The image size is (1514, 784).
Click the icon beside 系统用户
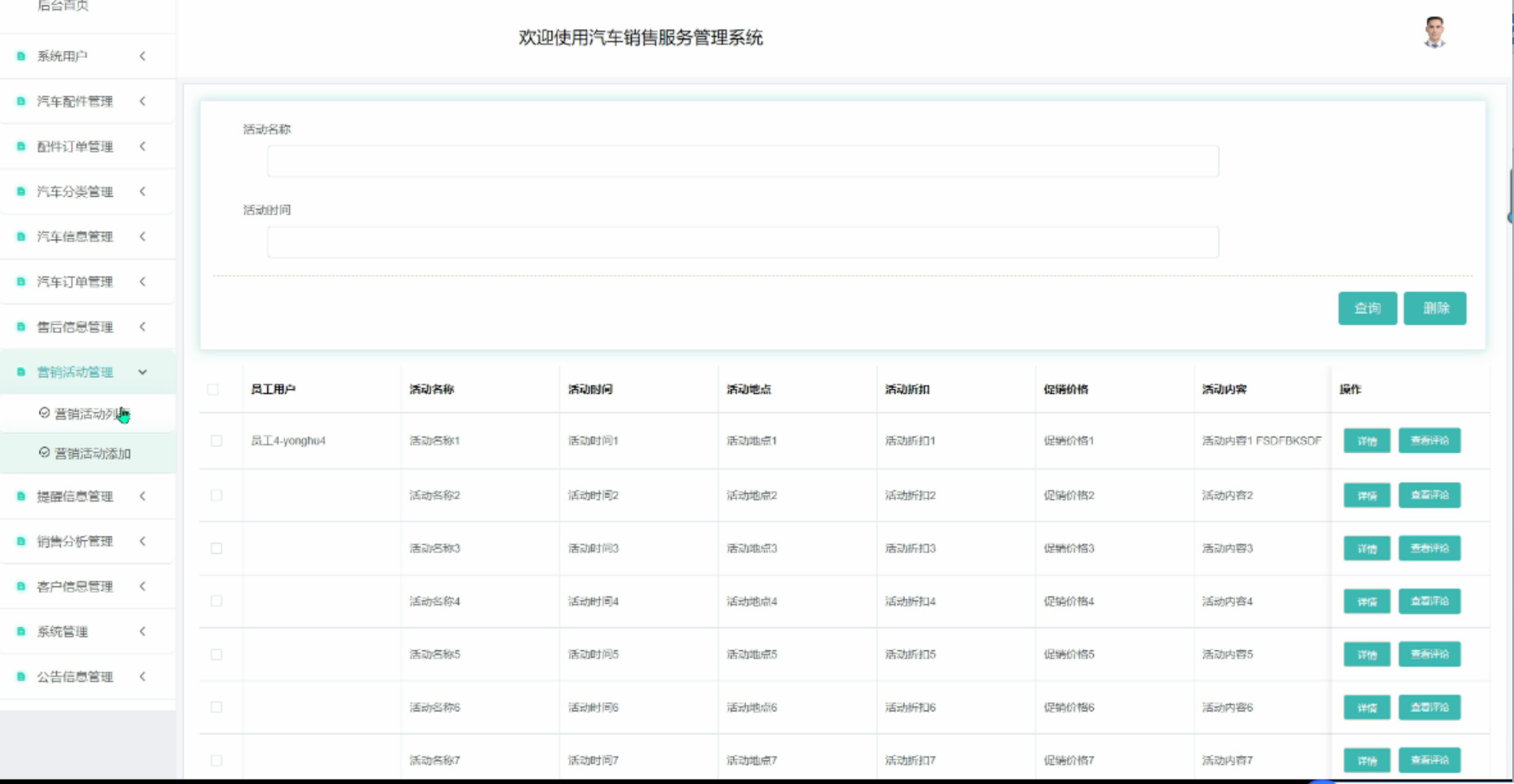point(21,56)
